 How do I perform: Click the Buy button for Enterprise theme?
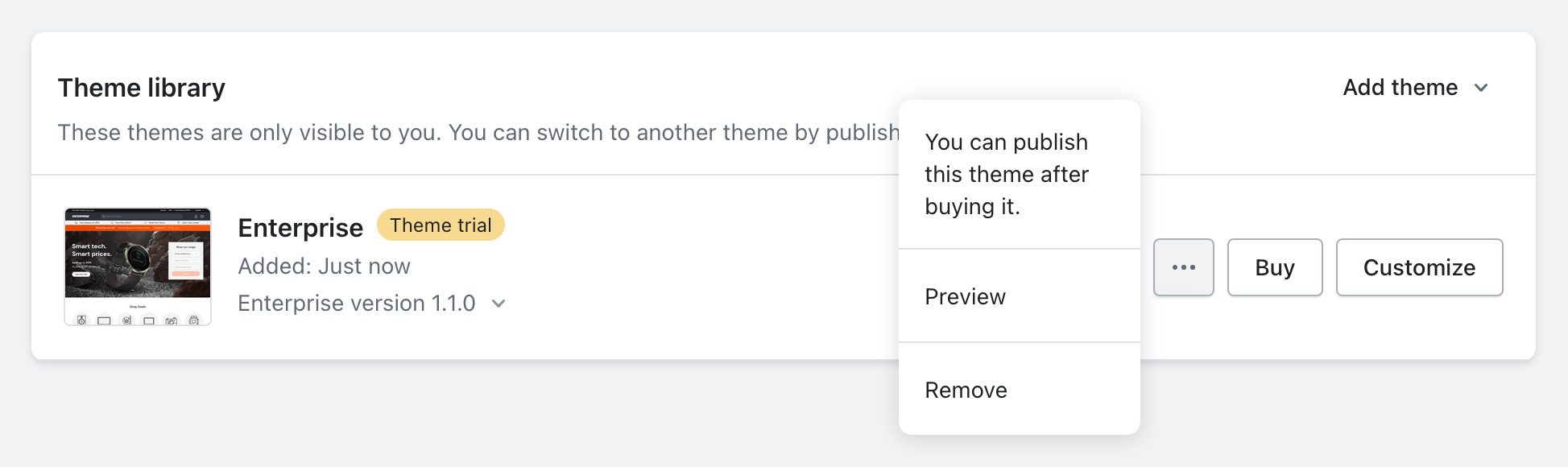[x=1274, y=267]
